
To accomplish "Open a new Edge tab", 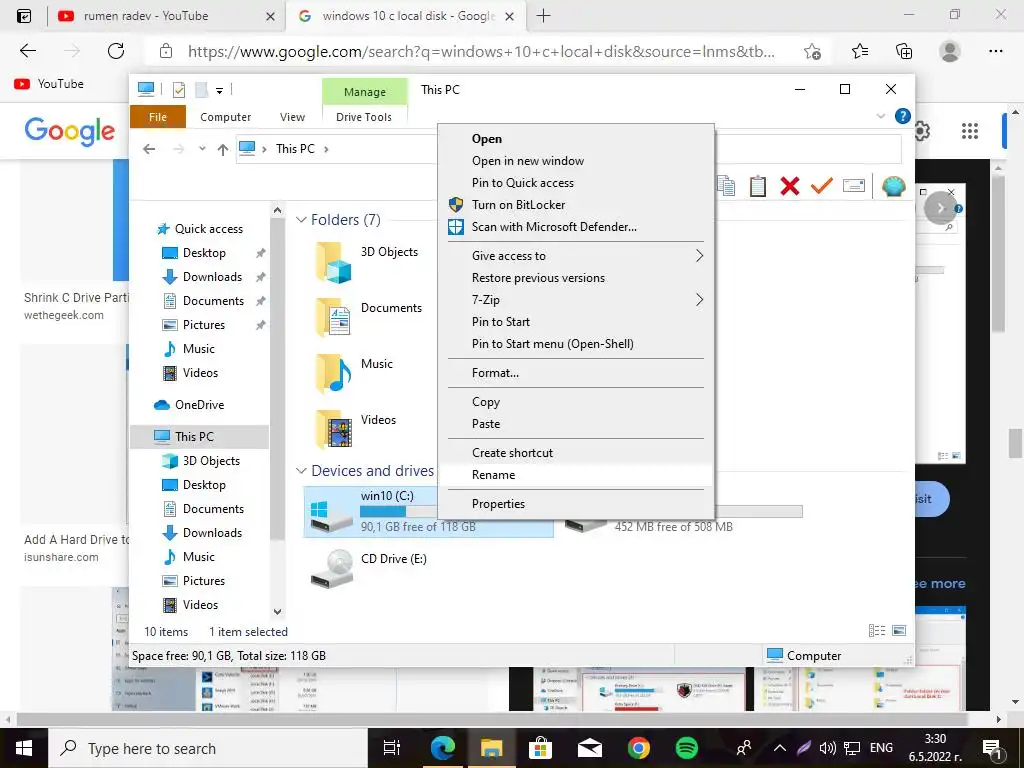I will click(x=543, y=16).
